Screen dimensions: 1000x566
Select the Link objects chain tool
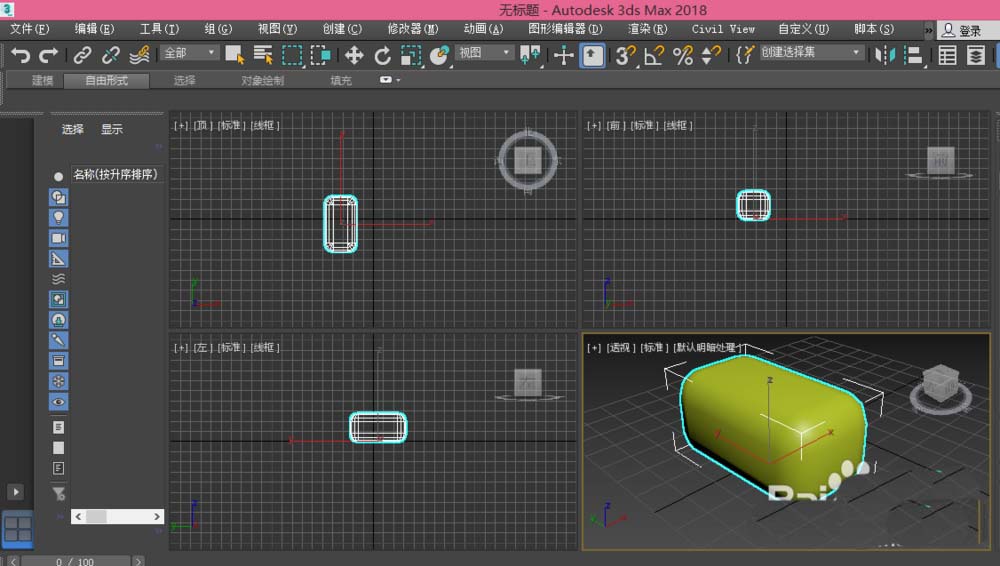point(82,56)
